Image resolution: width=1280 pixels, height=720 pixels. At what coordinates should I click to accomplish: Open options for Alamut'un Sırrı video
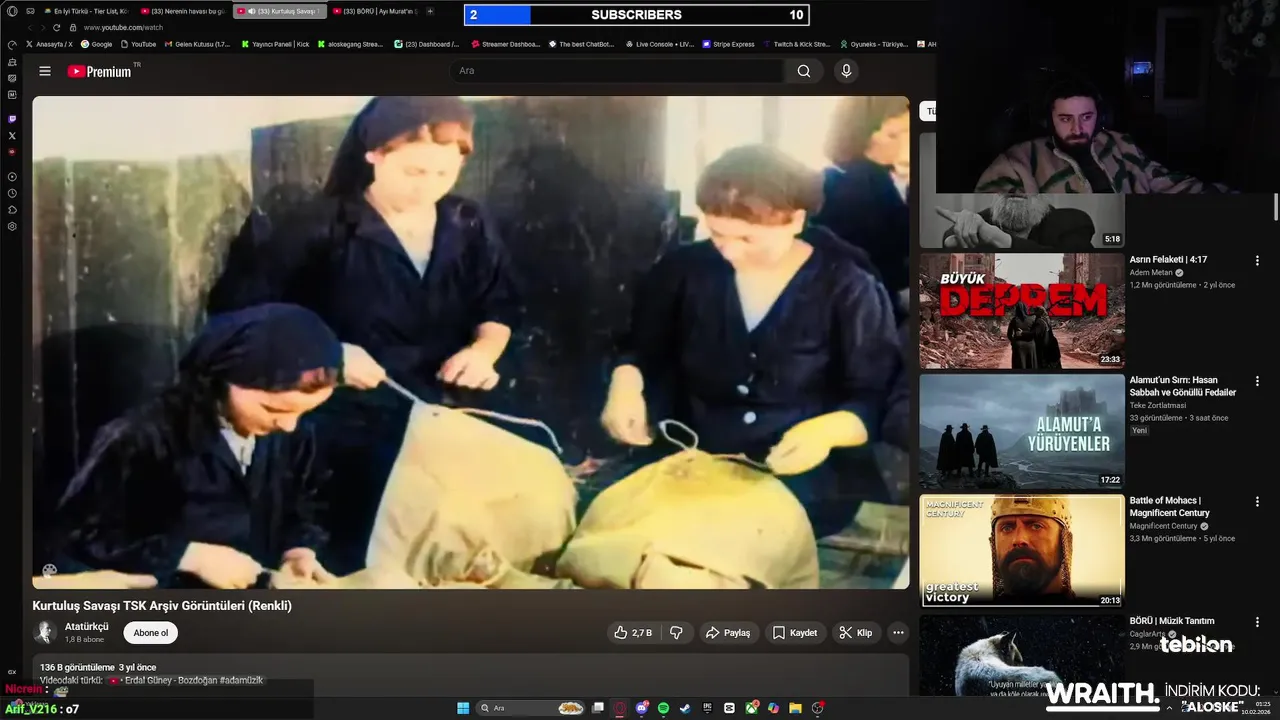[1257, 381]
